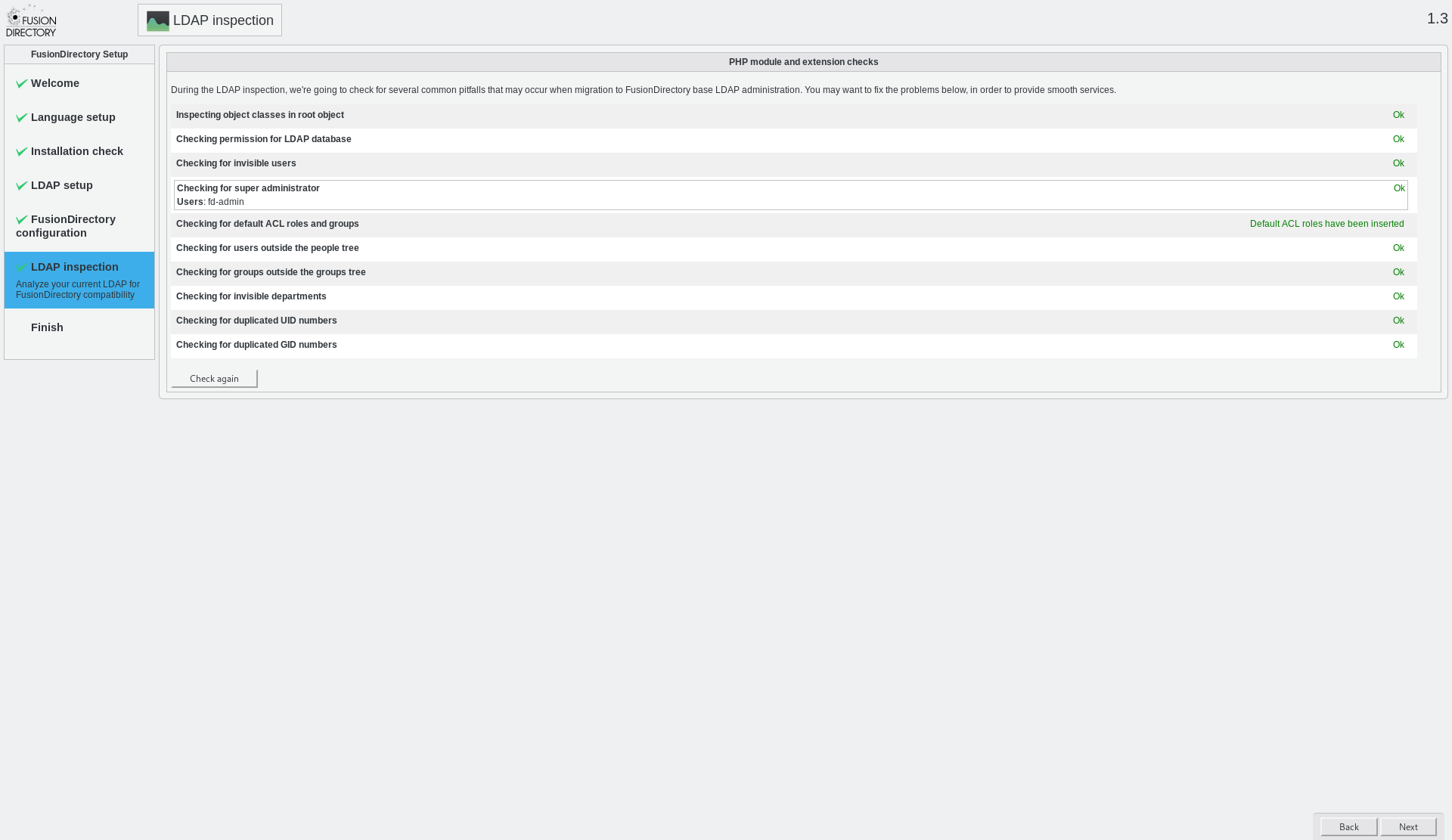Click Ok status for root object classes check

1398,115
